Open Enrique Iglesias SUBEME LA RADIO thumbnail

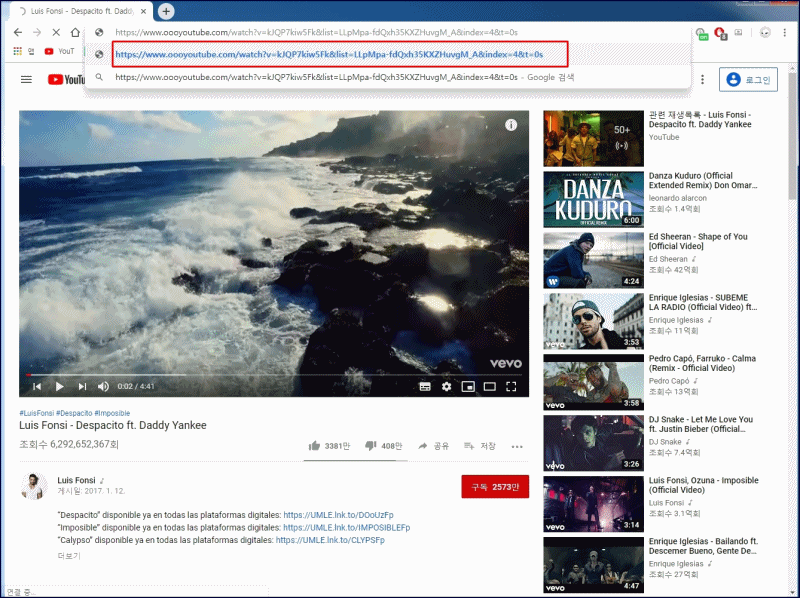point(593,321)
